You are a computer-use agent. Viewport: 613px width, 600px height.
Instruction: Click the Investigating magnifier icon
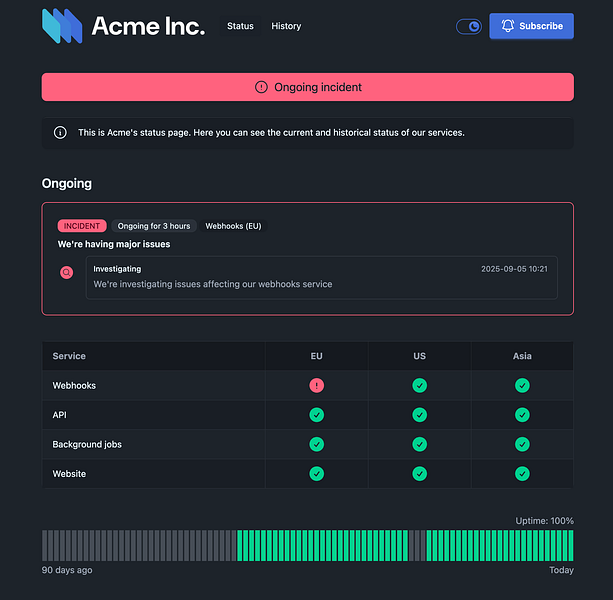[66, 272]
